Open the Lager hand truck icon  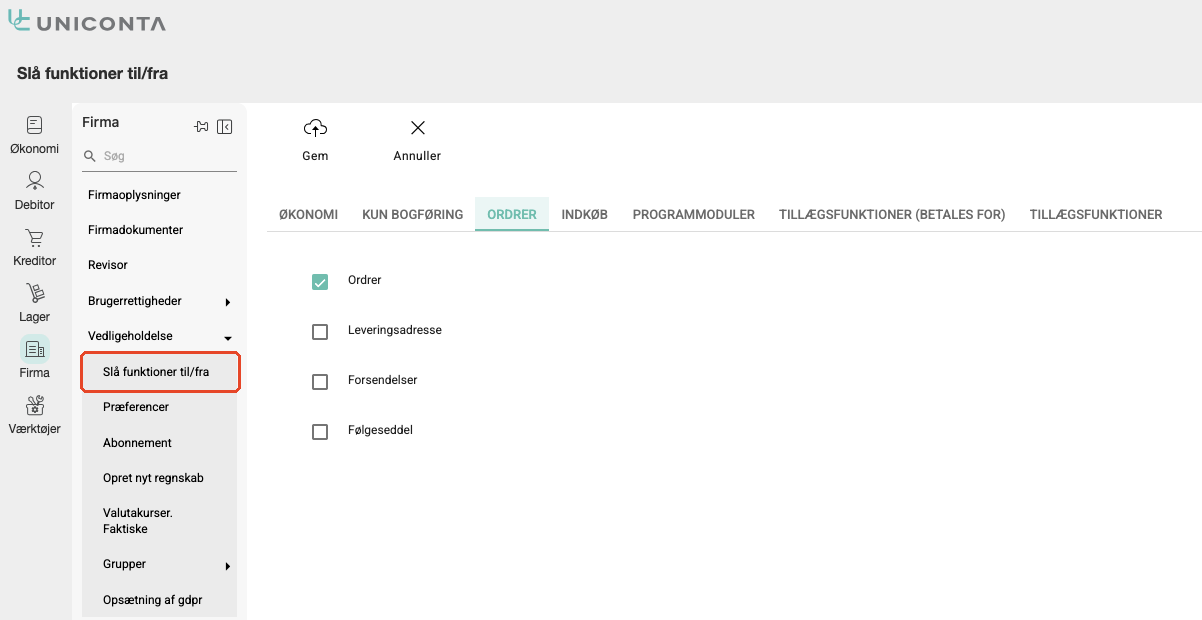[34, 293]
